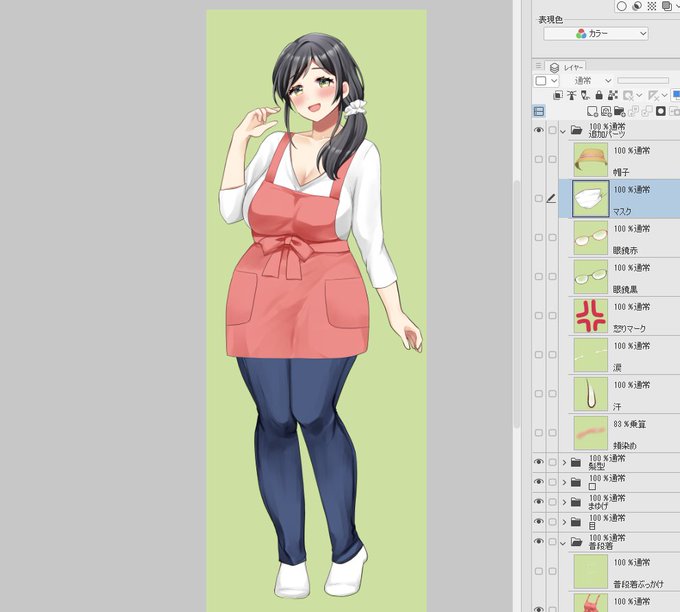
Task: Hide the 目 folder
Action: click(539, 521)
